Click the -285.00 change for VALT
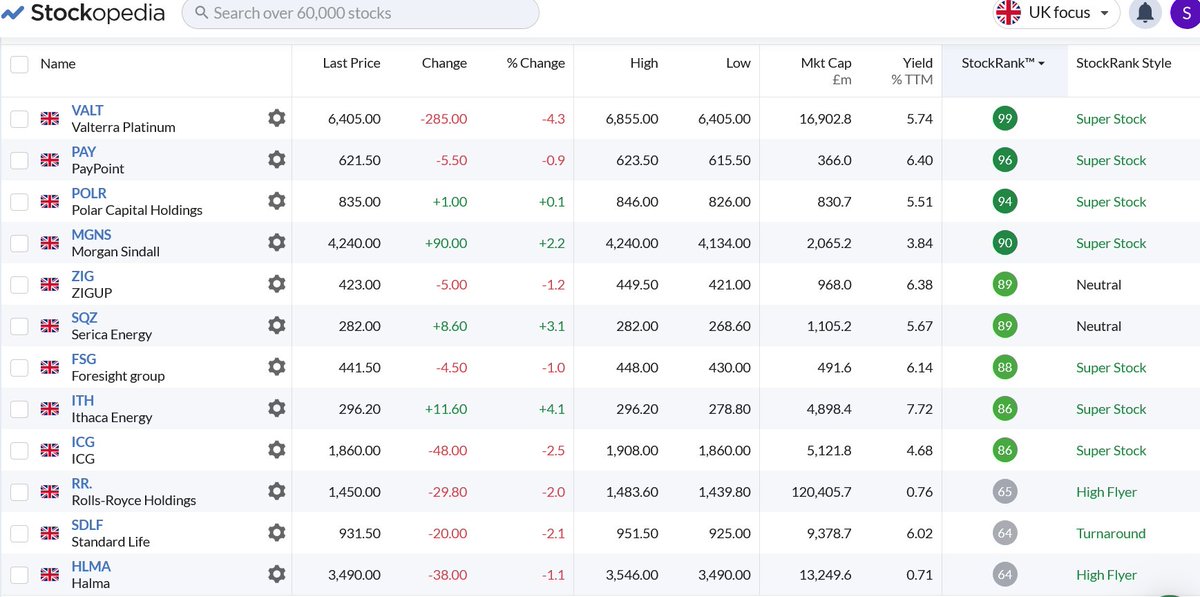This screenshot has height=597, width=1200. [x=444, y=119]
